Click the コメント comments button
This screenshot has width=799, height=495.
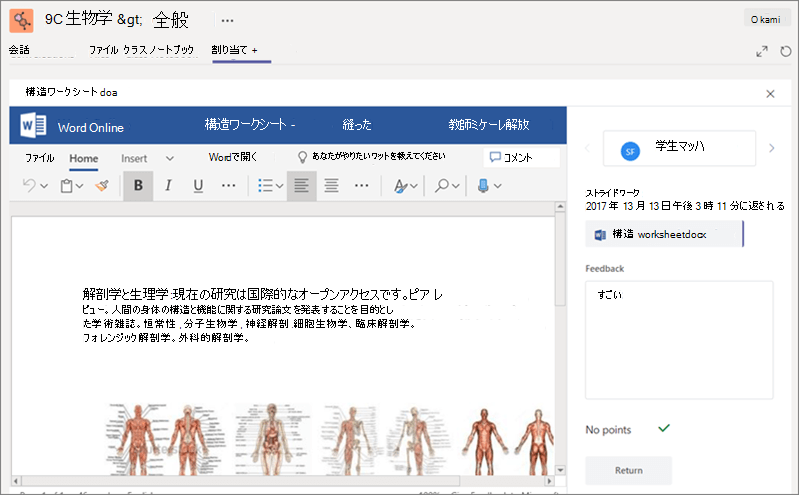[x=521, y=158]
